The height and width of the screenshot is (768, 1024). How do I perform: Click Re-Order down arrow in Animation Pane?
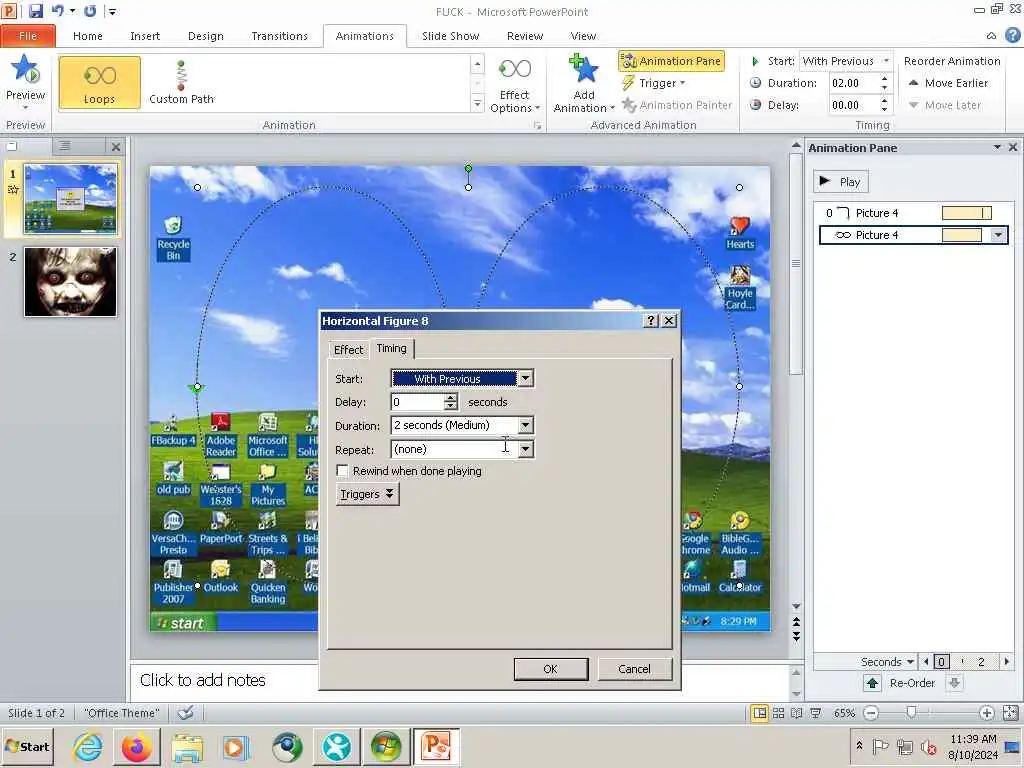pyautogui.click(x=954, y=684)
